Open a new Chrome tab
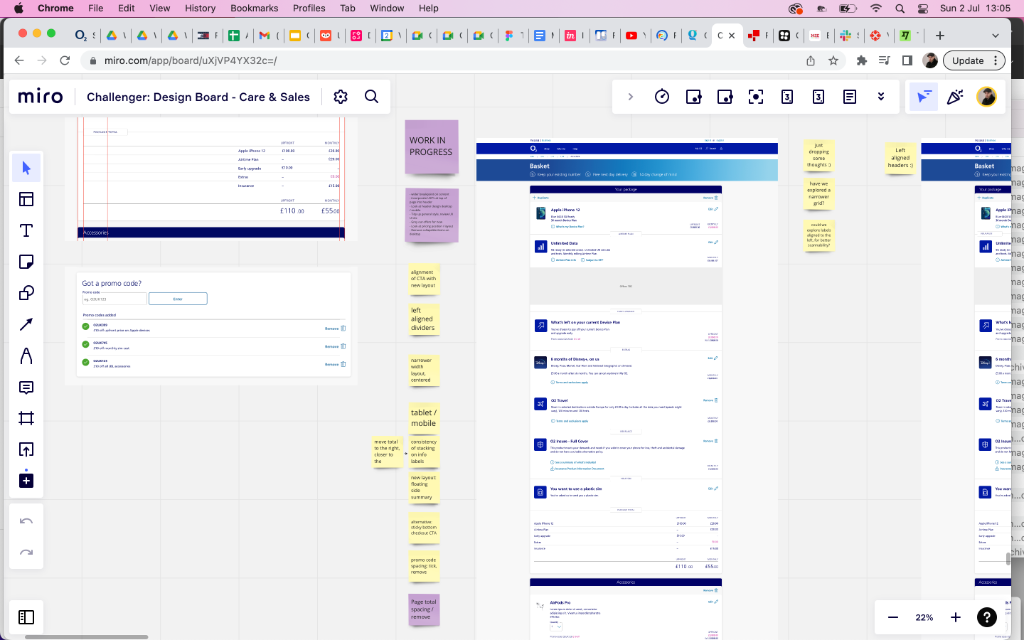 (940, 35)
